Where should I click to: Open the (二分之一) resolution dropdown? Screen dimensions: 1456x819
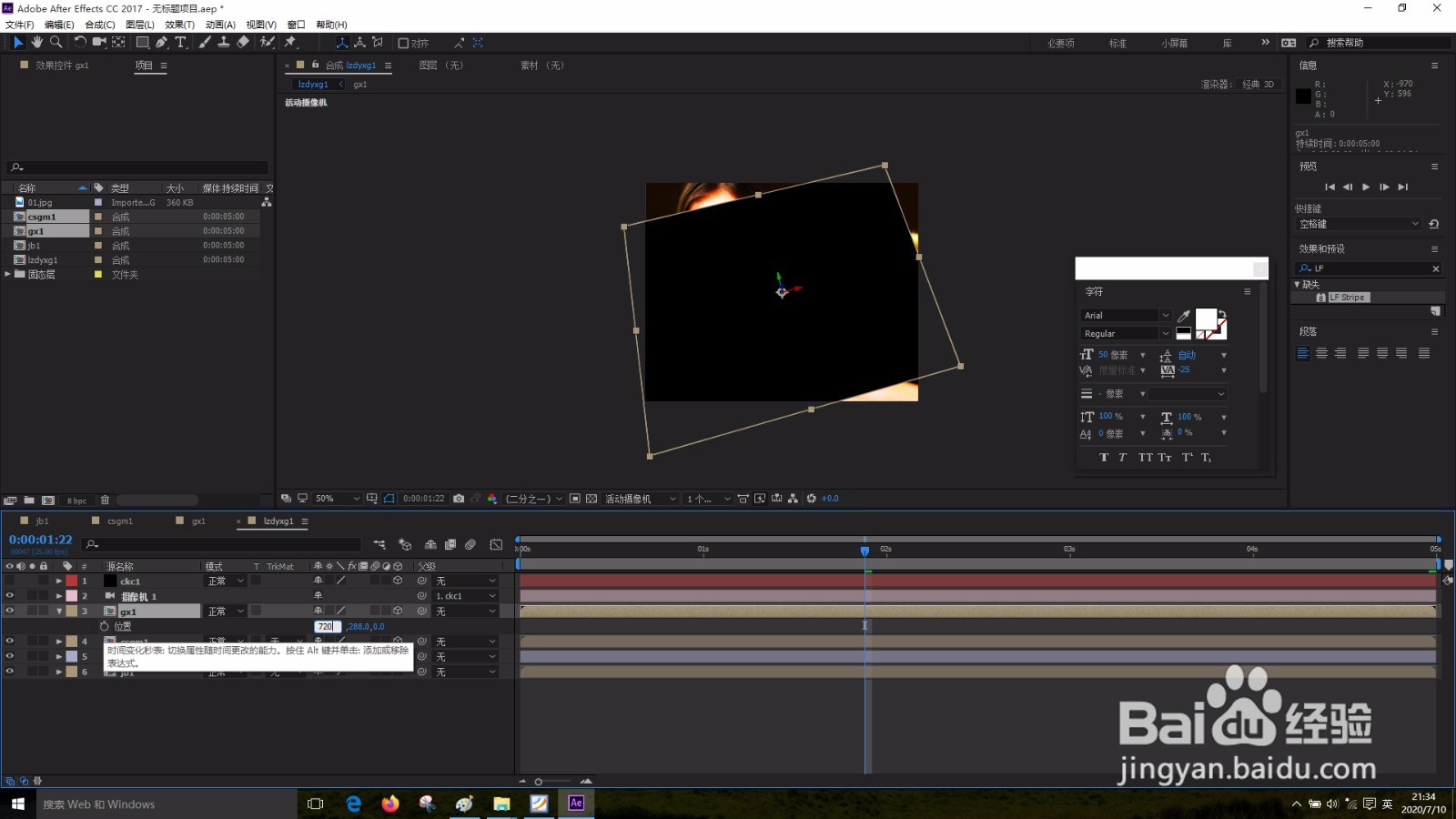click(x=534, y=499)
